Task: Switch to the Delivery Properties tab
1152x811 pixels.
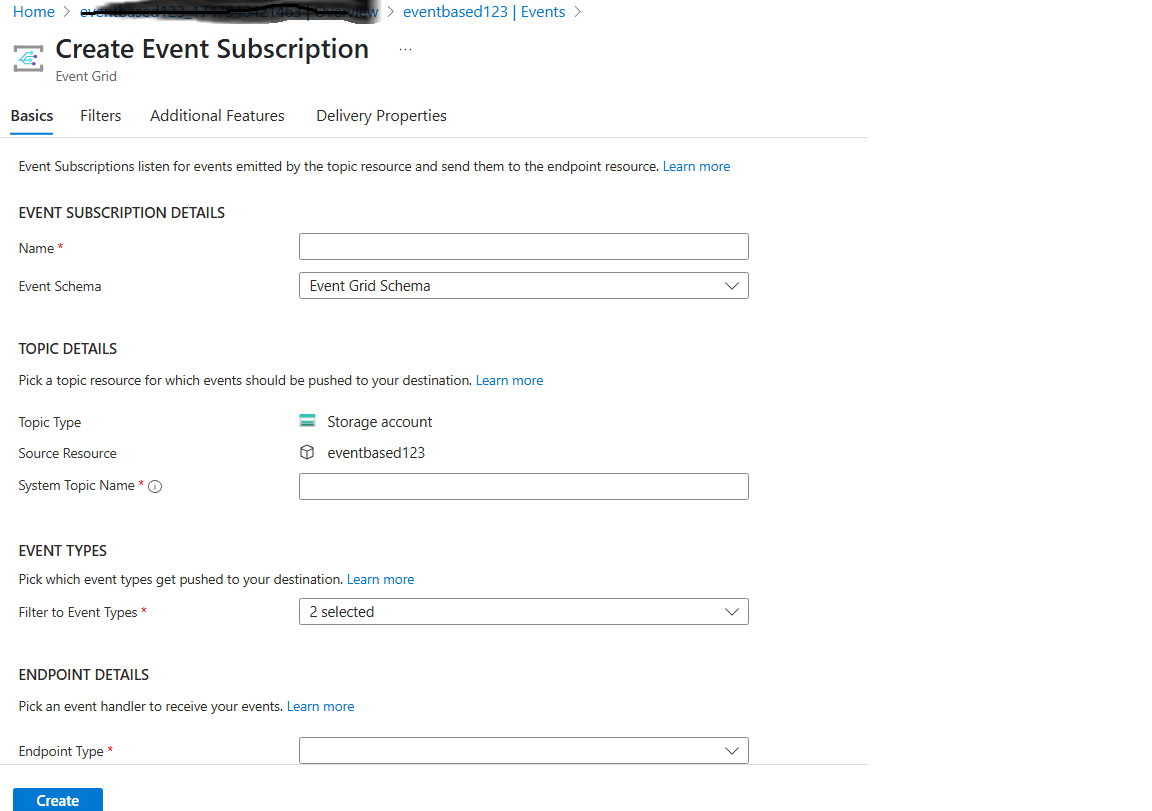Action: tap(381, 115)
